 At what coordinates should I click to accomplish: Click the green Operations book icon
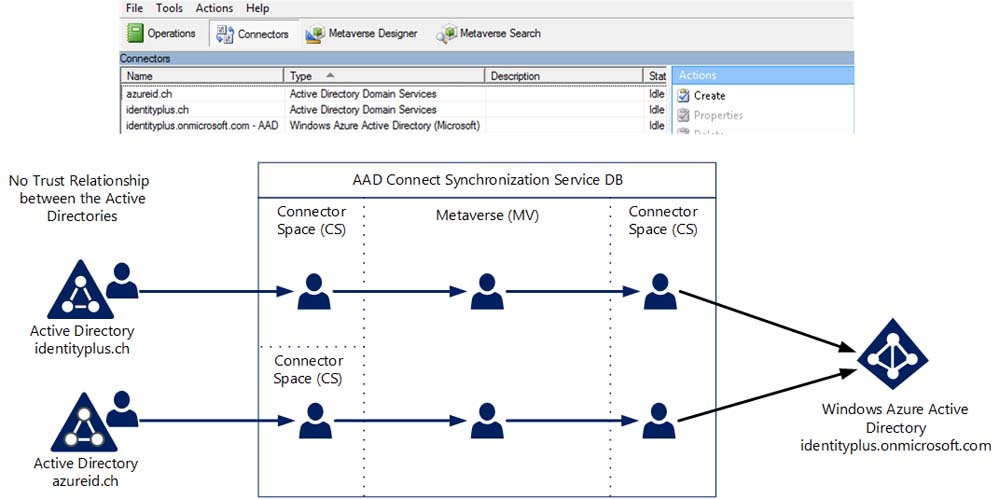point(135,33)
